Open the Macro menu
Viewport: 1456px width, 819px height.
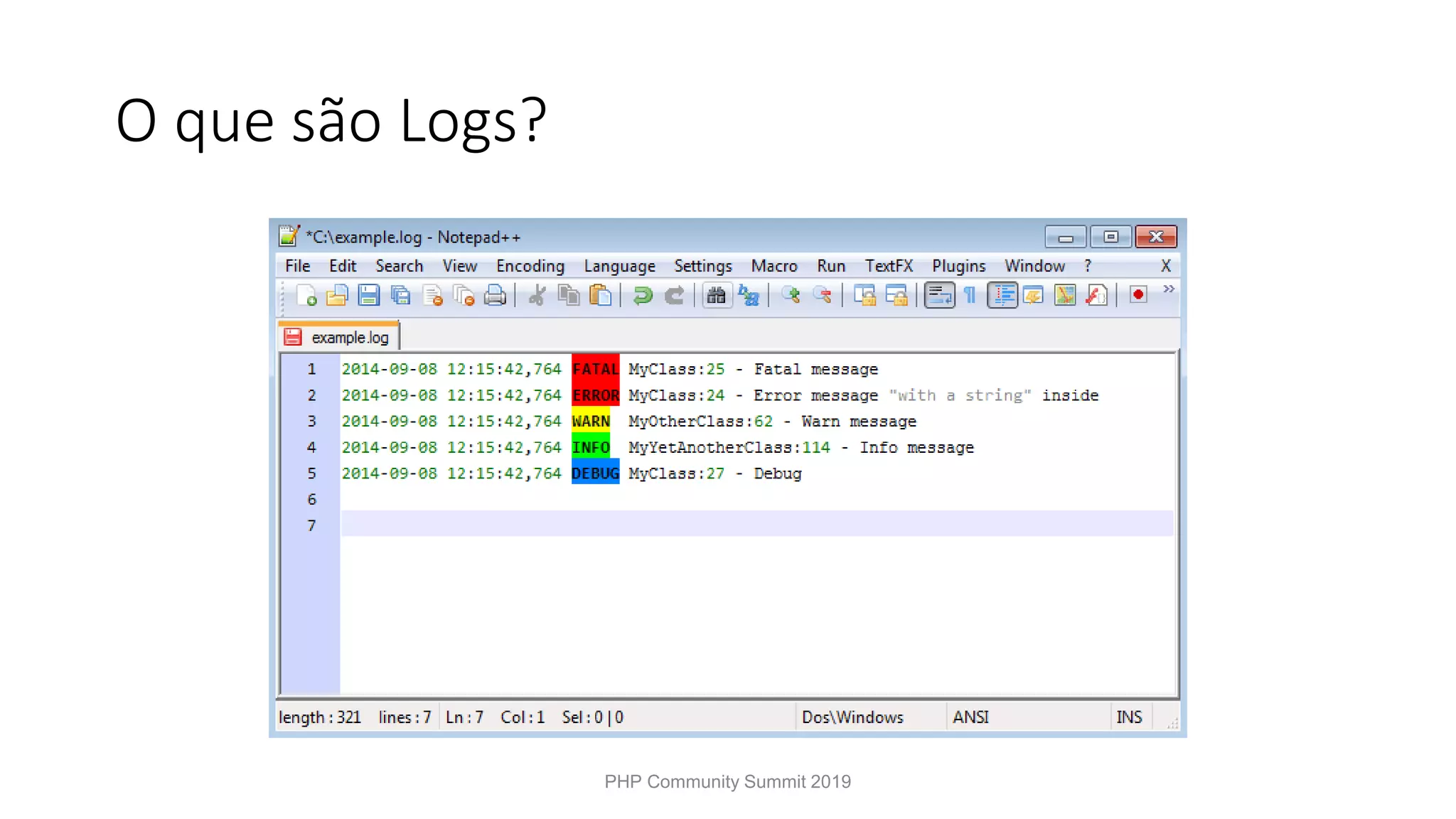(774, 266)
